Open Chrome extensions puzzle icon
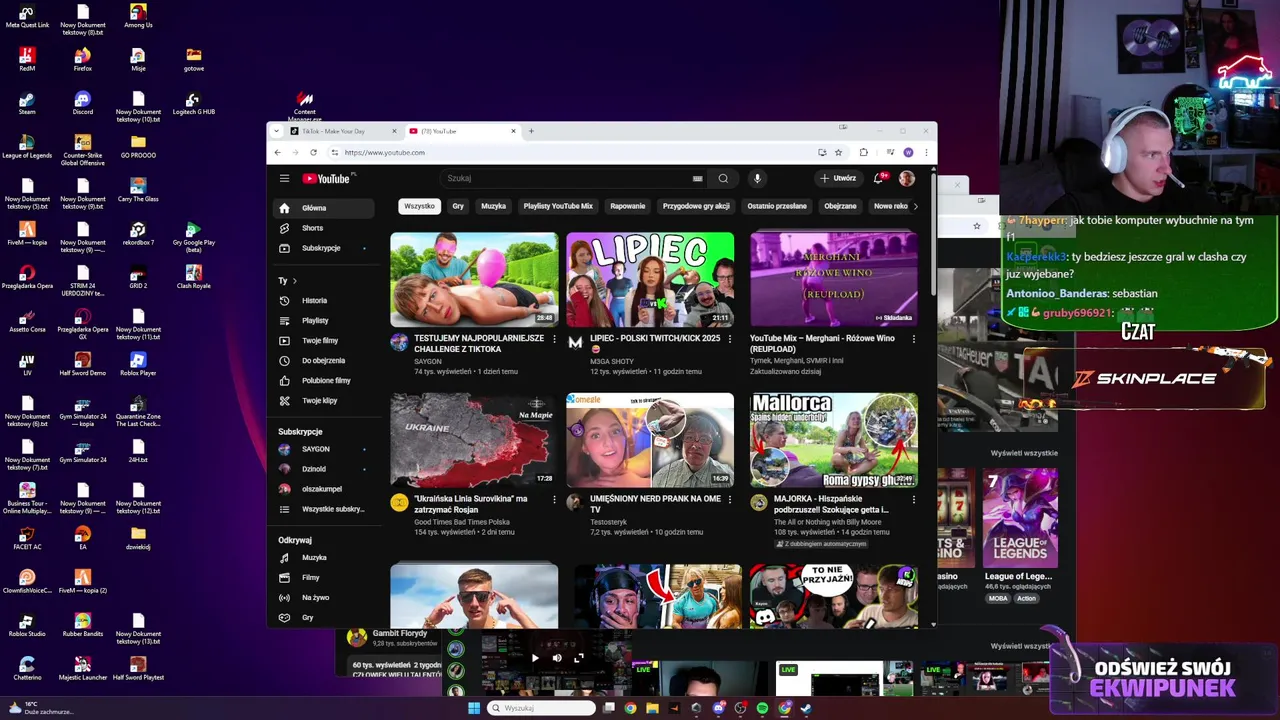This screenshot has width=1280, height=720. coord(863,152)
